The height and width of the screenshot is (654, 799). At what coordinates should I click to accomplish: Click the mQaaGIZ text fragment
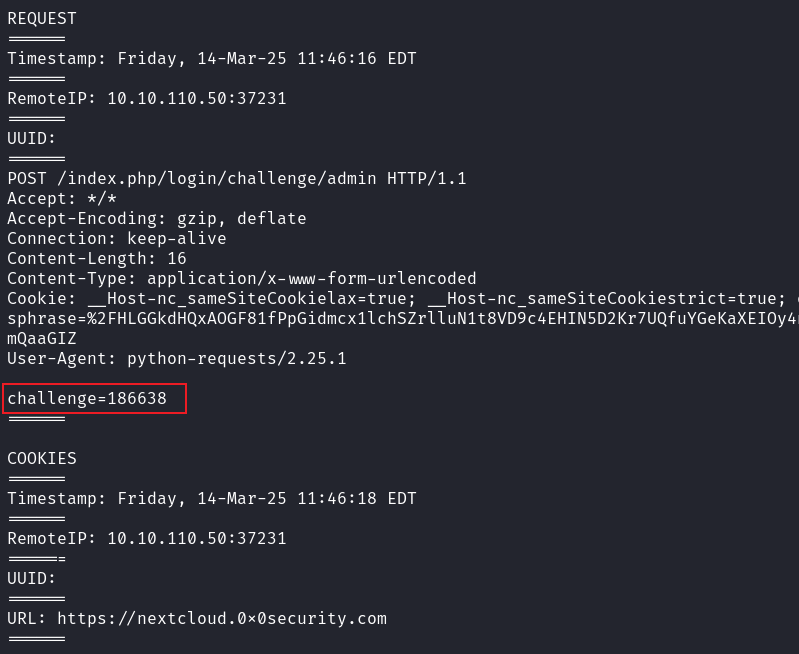[x=42, y=338]
